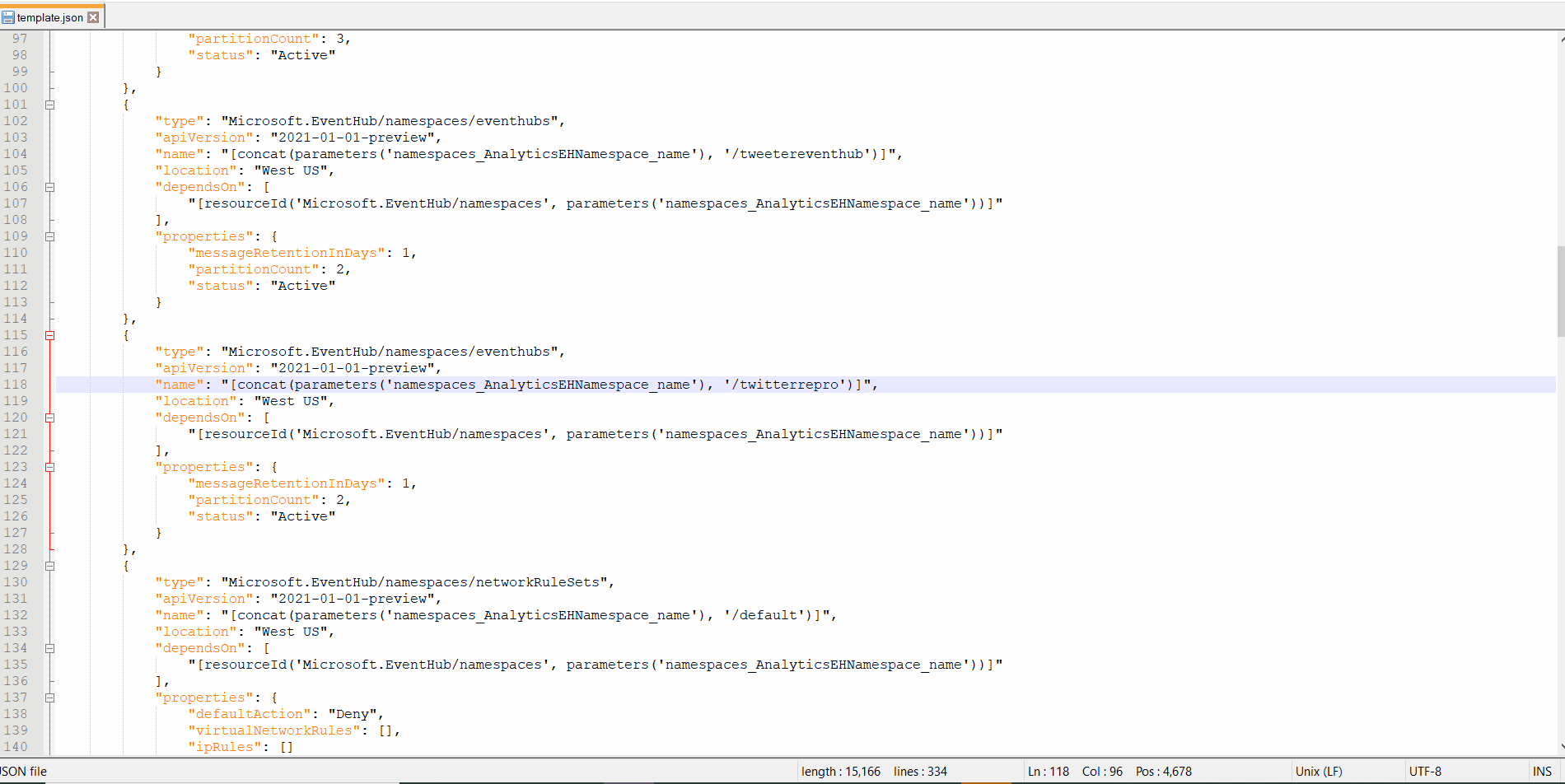Screen dimensions: 1565x784
Task: Click the Unix (LF) line-ending indicator
Action: tap(1319, 771)
